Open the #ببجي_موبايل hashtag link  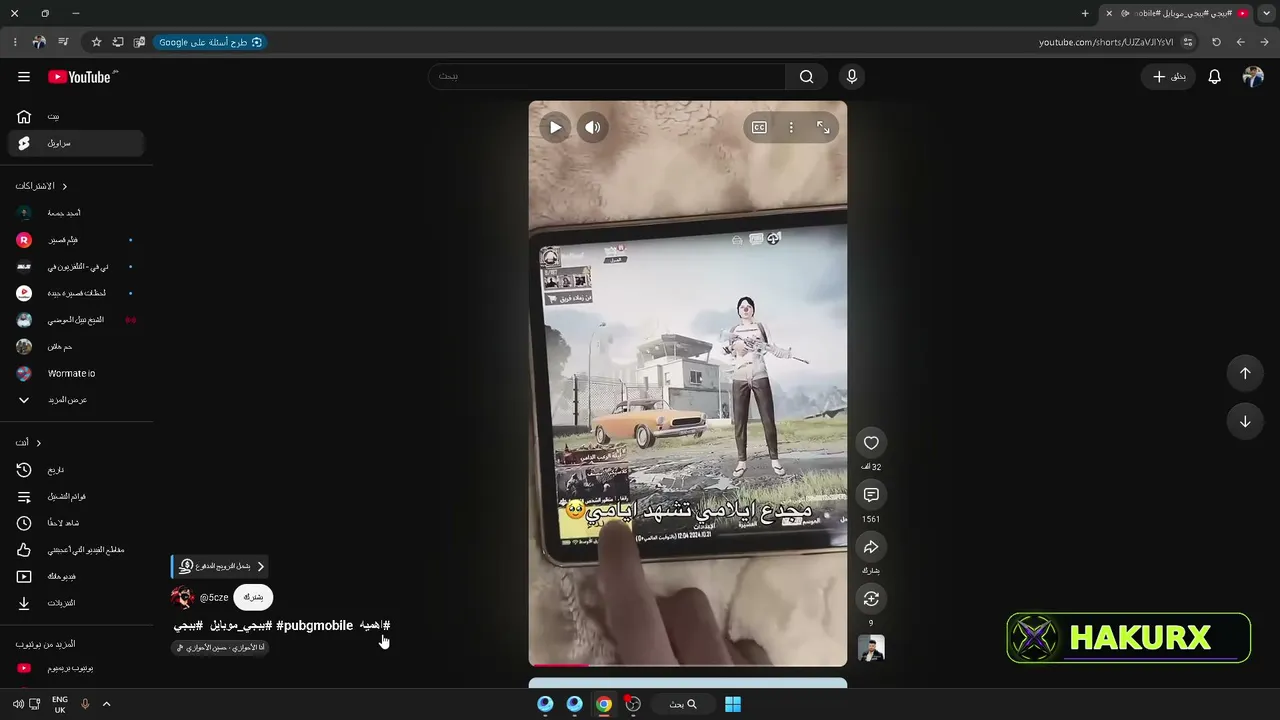241,626
